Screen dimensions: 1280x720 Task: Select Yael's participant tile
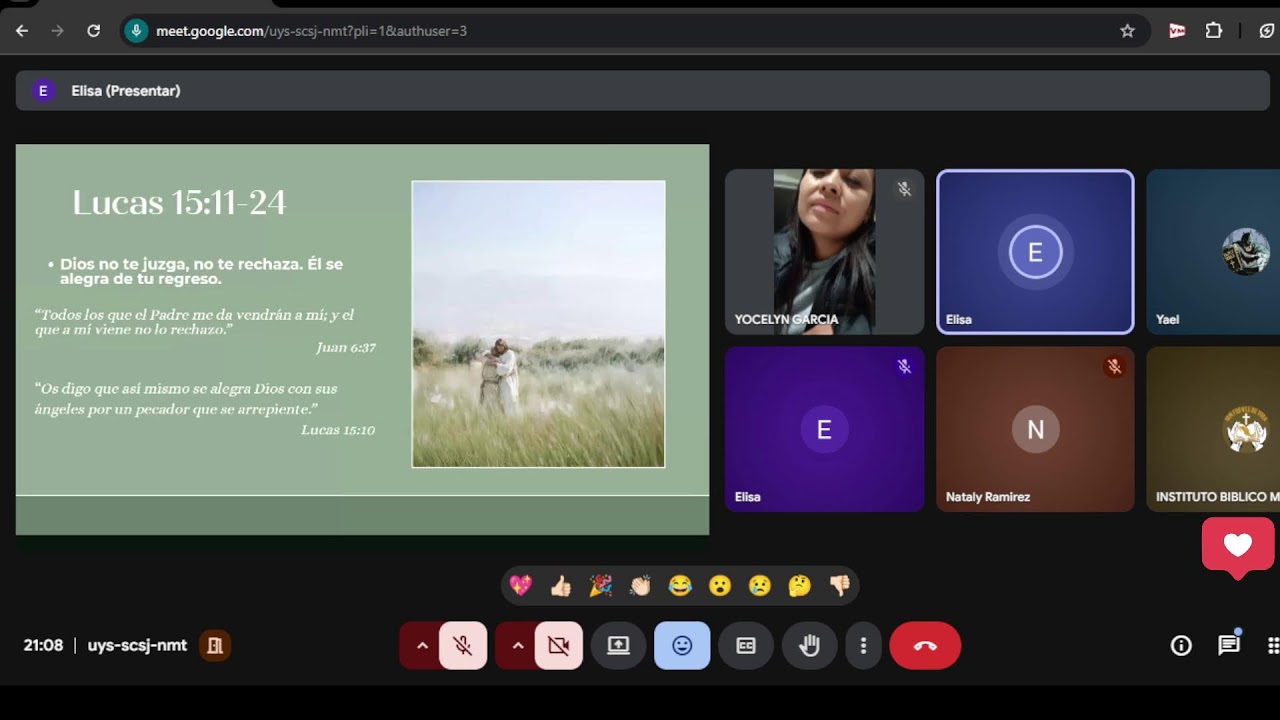1213,251
